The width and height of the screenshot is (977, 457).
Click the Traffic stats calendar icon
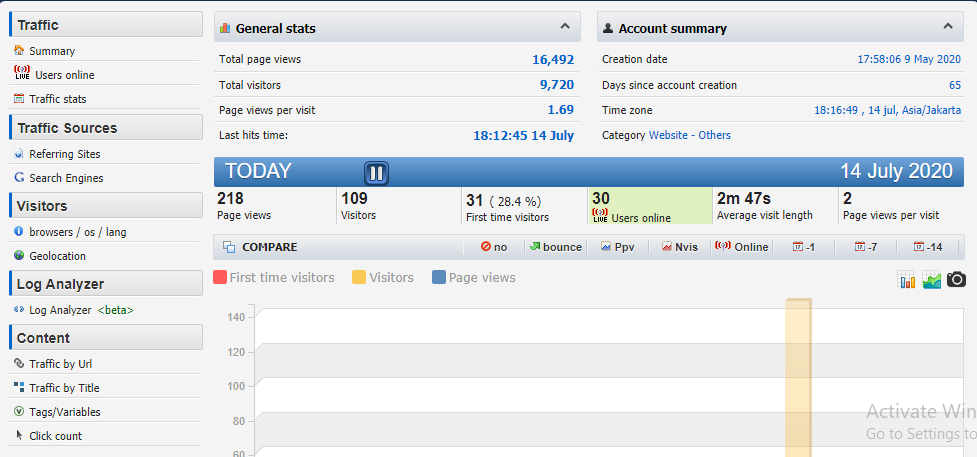pos(19,98)
